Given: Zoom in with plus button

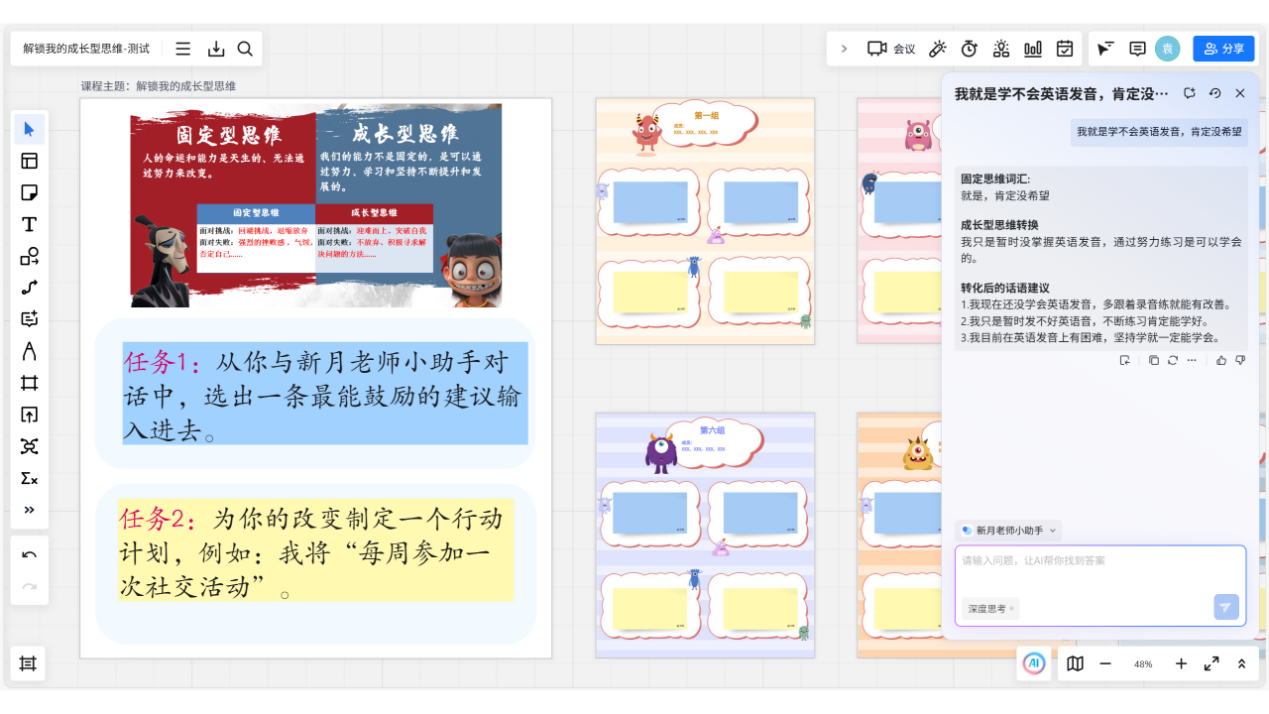Looking at the screenshot, I should pyautogui.click(x=1181, y=663).
